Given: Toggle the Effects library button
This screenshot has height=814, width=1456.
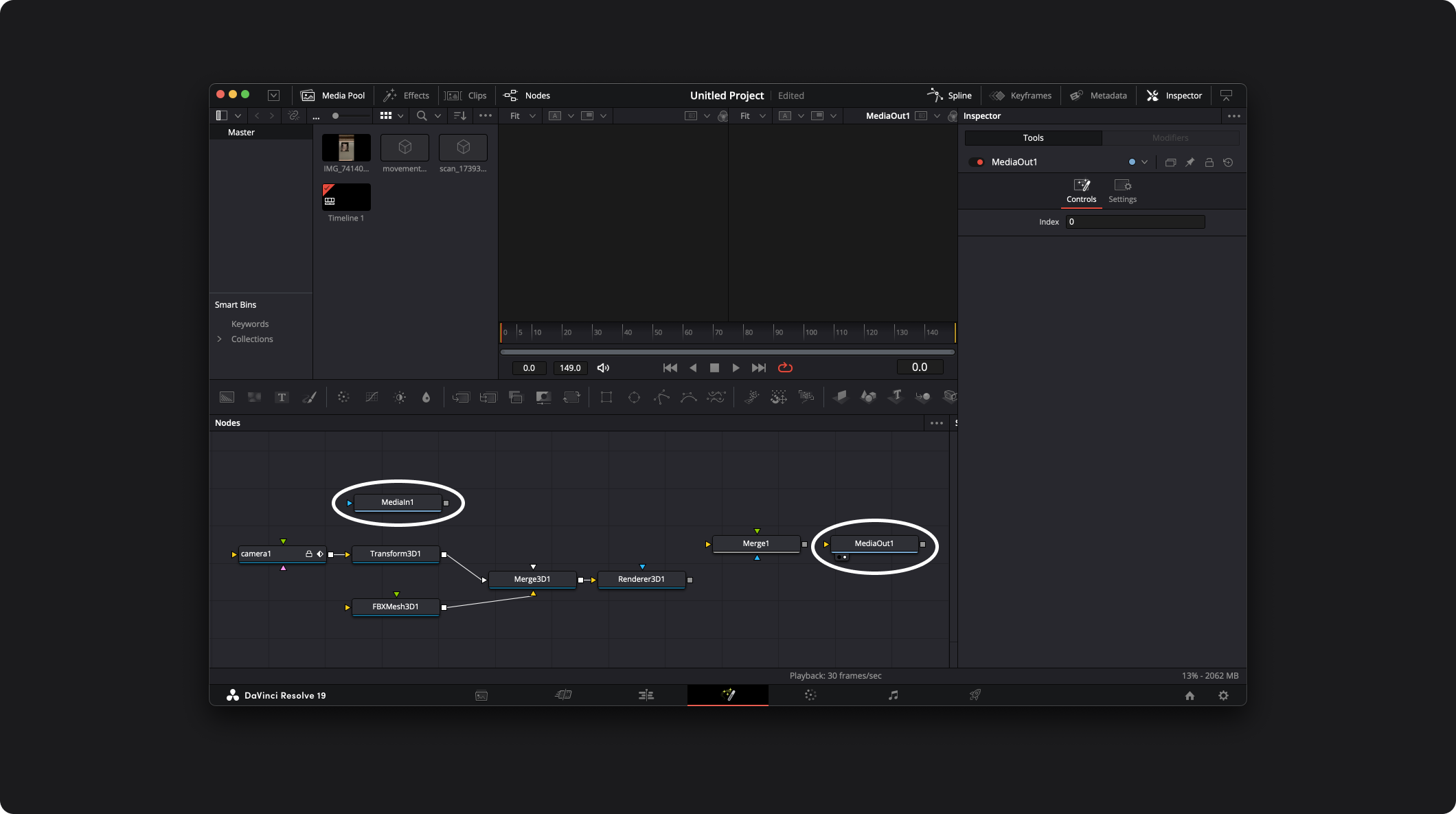Looking at the screenshot, I should pos(406,95).
